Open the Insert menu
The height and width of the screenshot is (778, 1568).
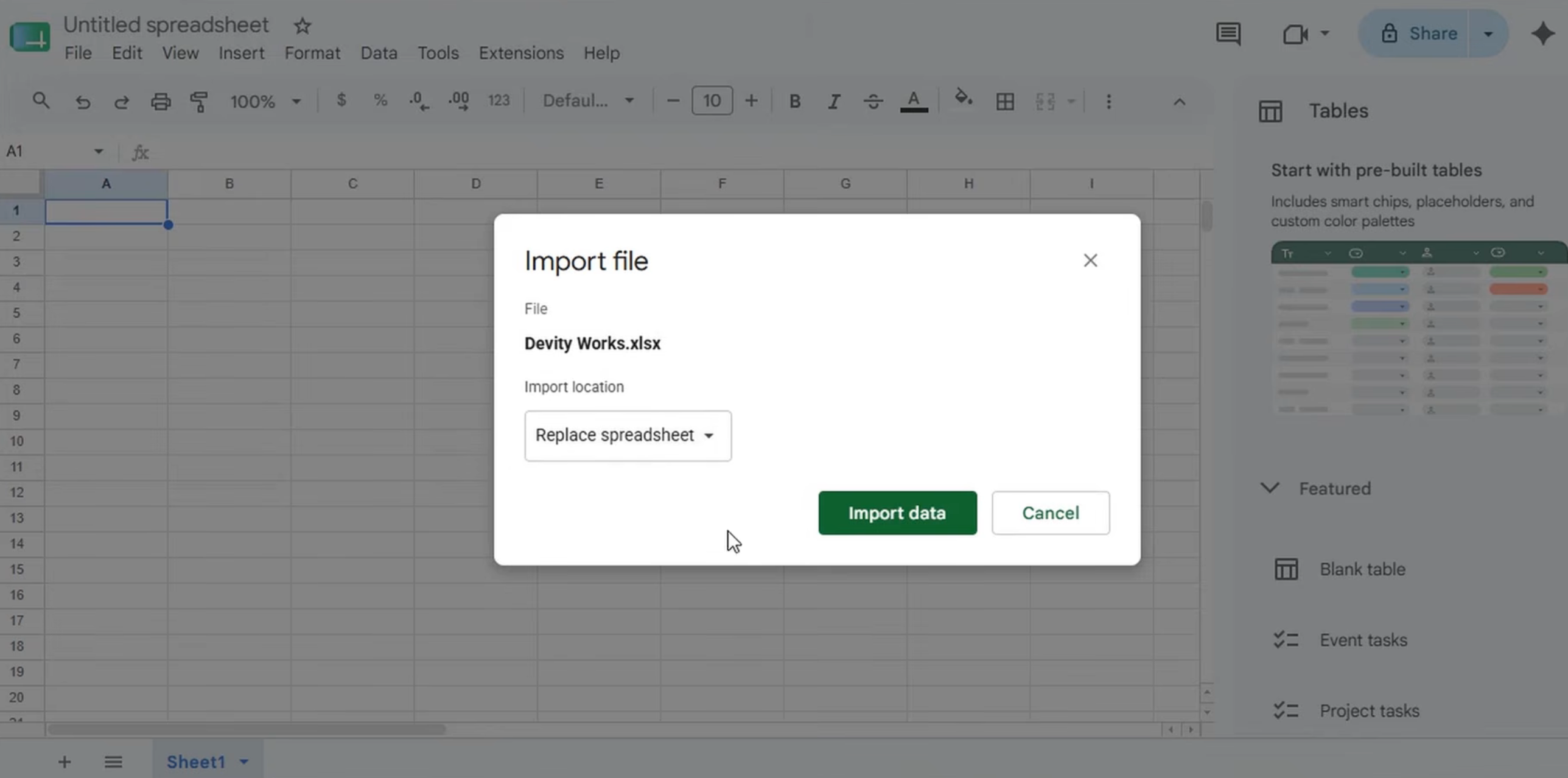click(242, 53)
